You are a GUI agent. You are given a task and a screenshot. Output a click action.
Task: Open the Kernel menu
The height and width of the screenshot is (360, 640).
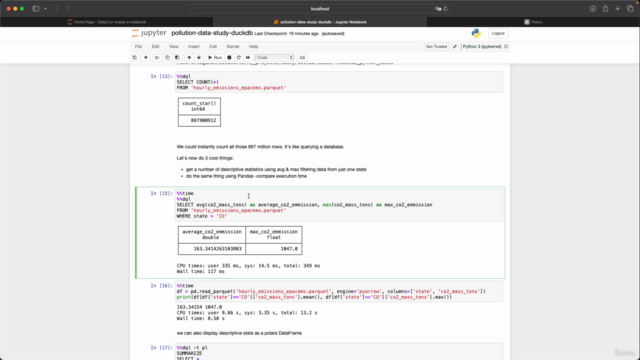tap(233, 47)
